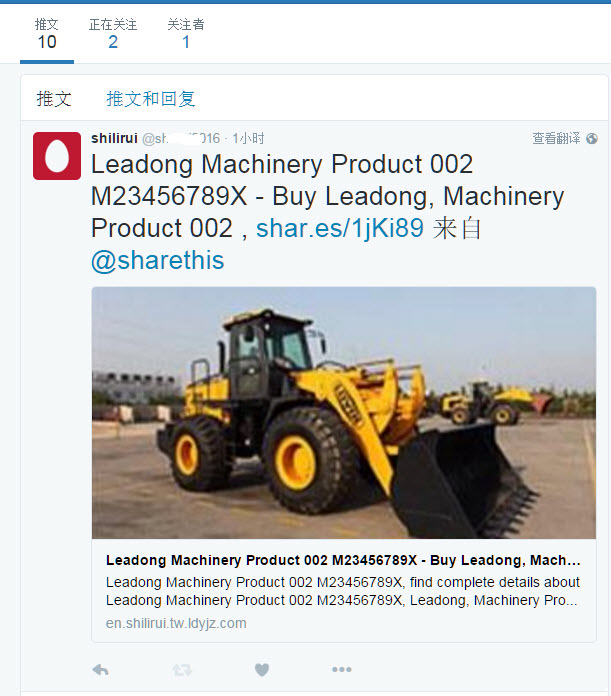Click the 1小时 tweet timestamp
Viewport: 611px width, 696px height.
(x=248, y=138)
